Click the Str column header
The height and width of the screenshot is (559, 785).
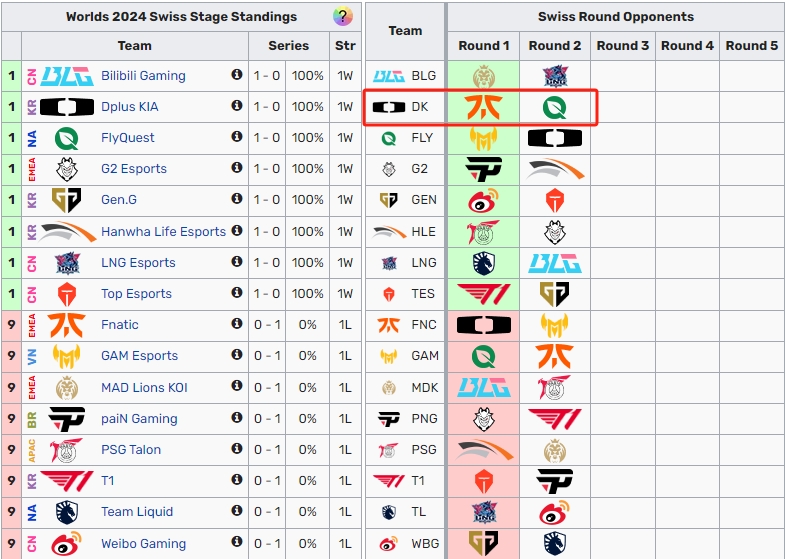(345, 46)
